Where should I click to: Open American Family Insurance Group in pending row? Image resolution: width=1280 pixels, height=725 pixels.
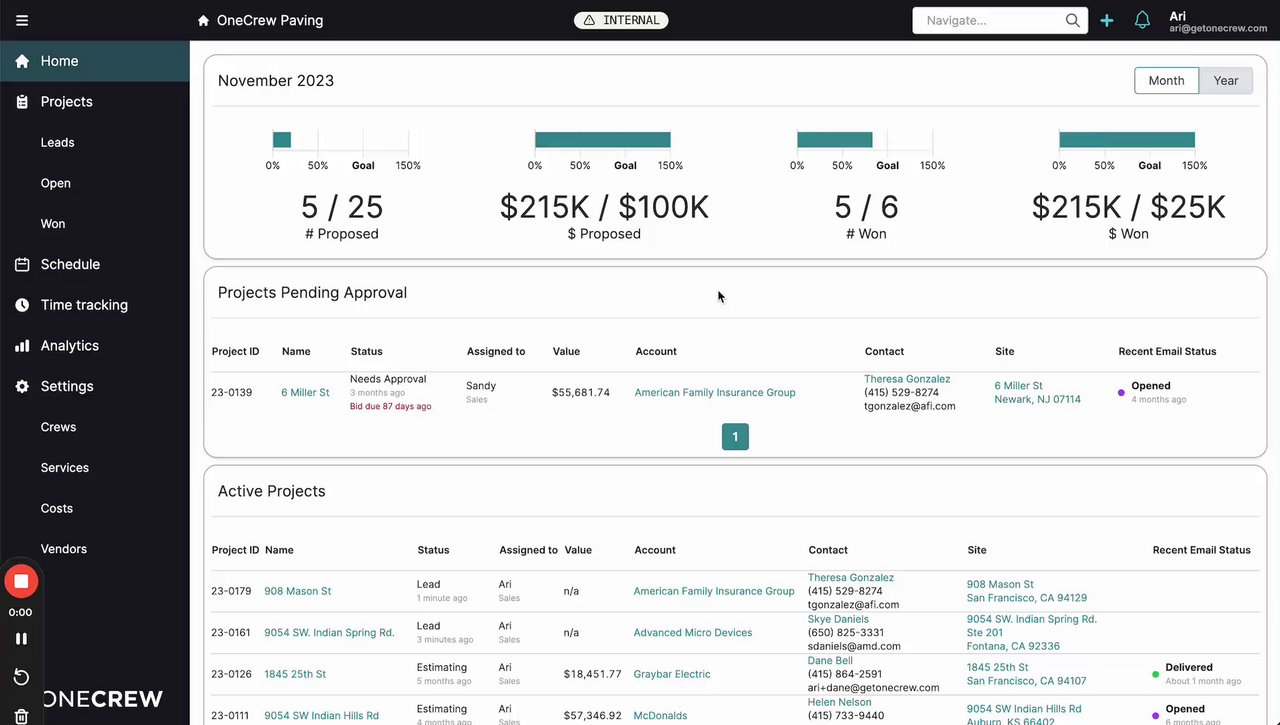click(715, 393)
